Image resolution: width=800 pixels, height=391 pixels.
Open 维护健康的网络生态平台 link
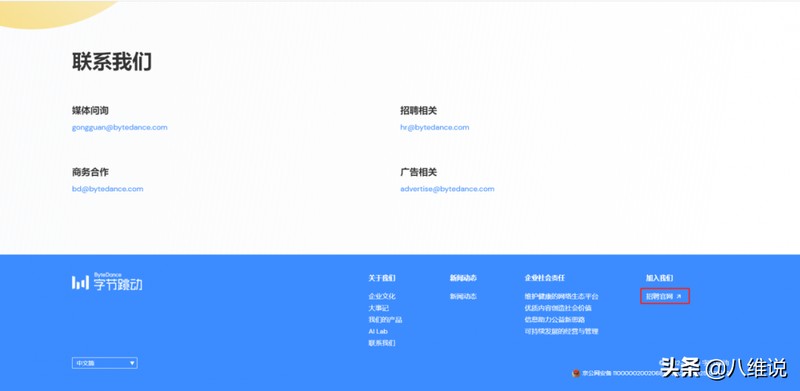click(561, 296)
